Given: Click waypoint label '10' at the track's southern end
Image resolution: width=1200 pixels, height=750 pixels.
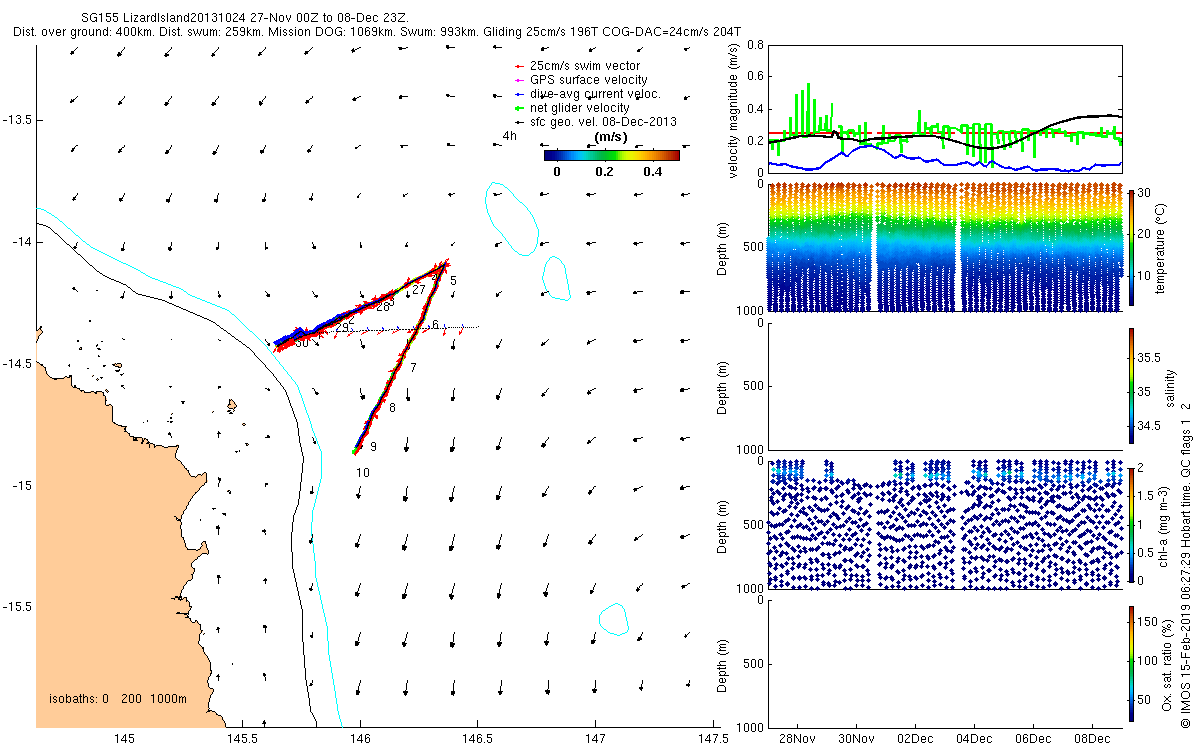Looking at the screenshot, I should pos(363,473).
